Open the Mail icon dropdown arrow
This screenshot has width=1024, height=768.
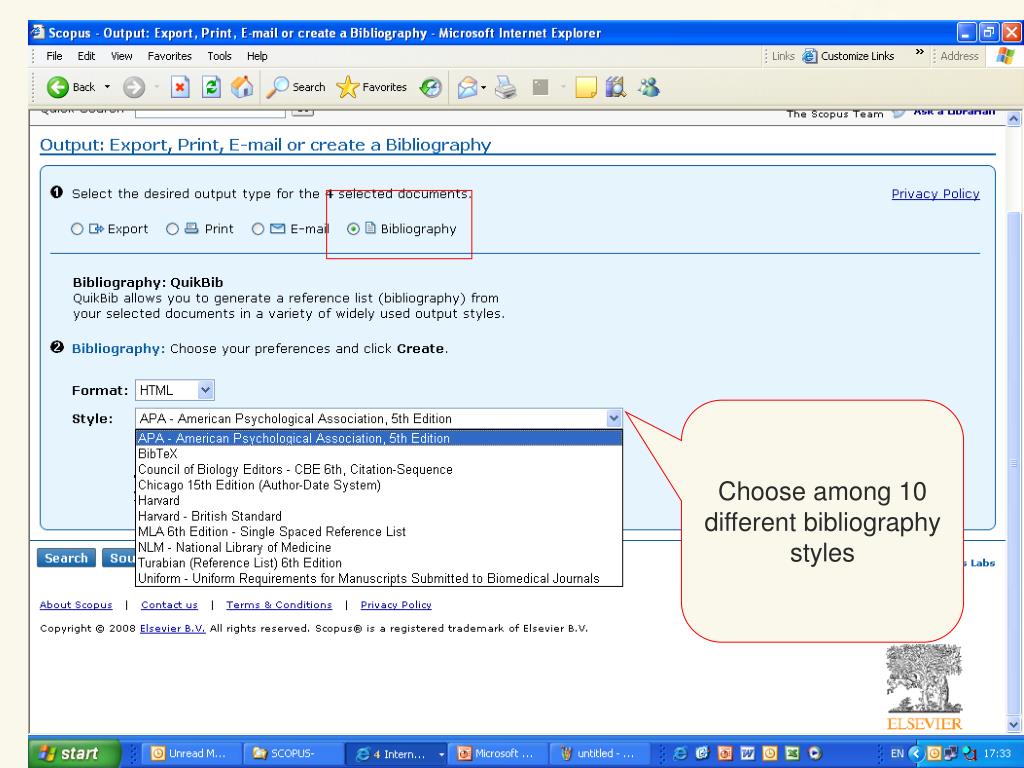(x=483, y=87)
